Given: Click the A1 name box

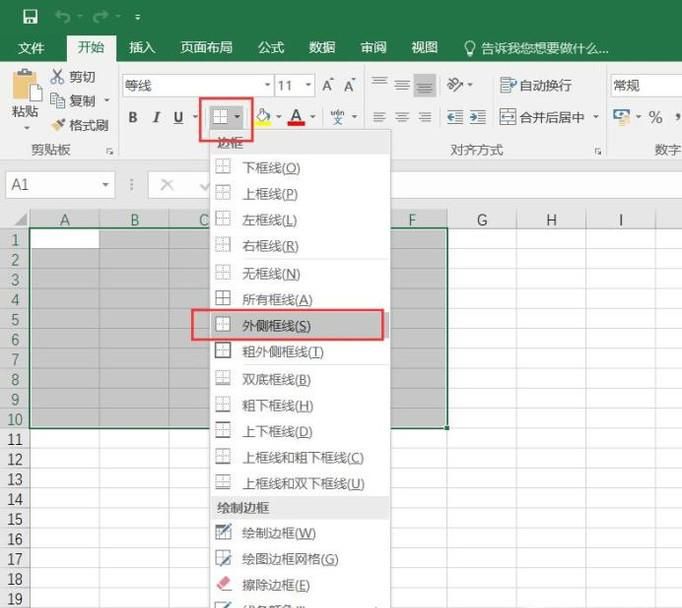Looking at the screenshot, I should coord(60,185).
